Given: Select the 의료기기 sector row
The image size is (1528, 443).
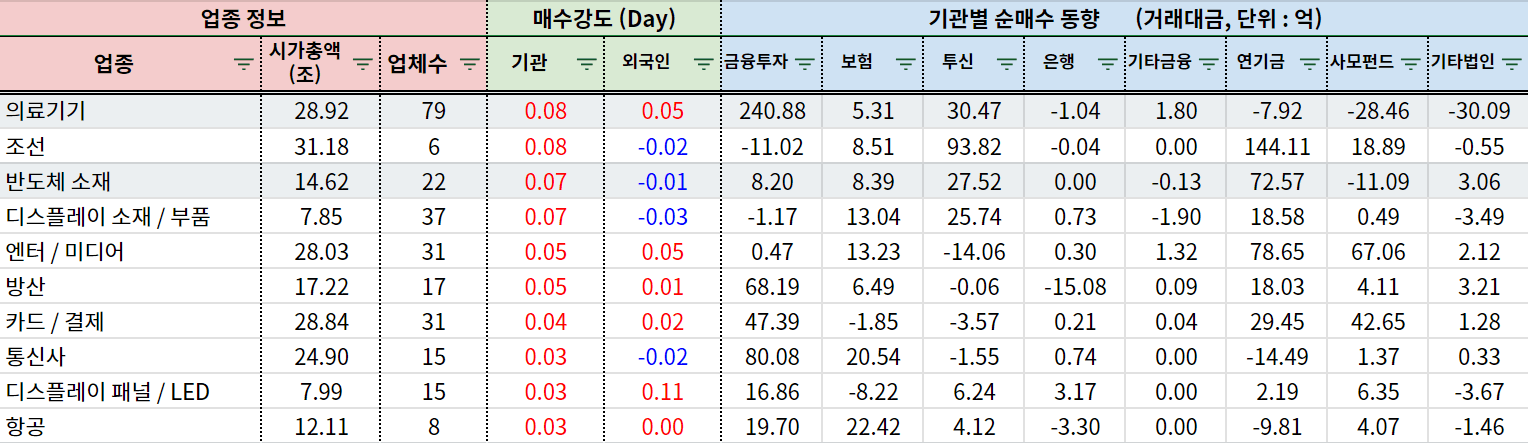Looking at the screenshot, I should point(45,112).
